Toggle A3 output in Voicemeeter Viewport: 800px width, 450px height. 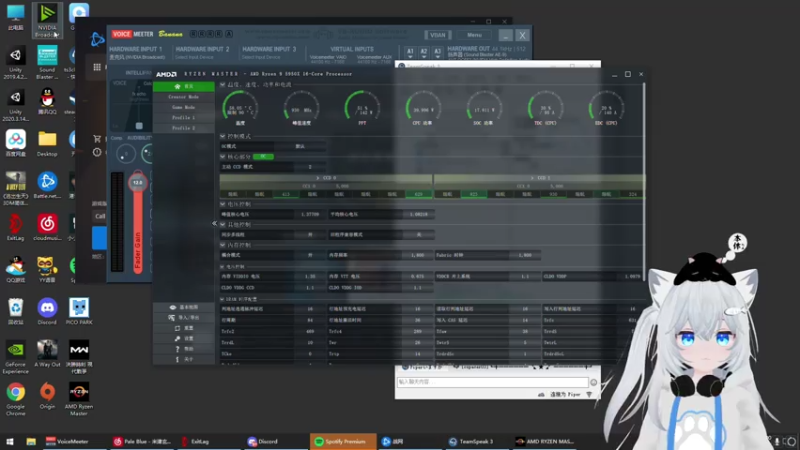[437, 52]
